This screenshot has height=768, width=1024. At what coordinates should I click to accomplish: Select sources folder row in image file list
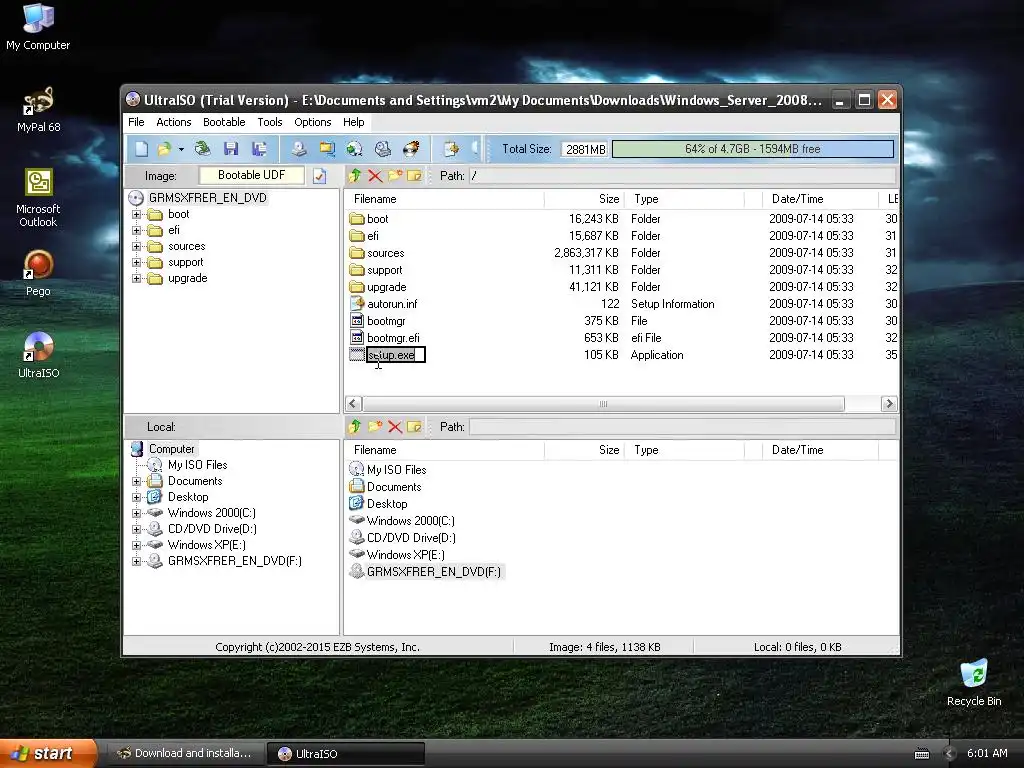pyautogui.click(x=620, y=253)
